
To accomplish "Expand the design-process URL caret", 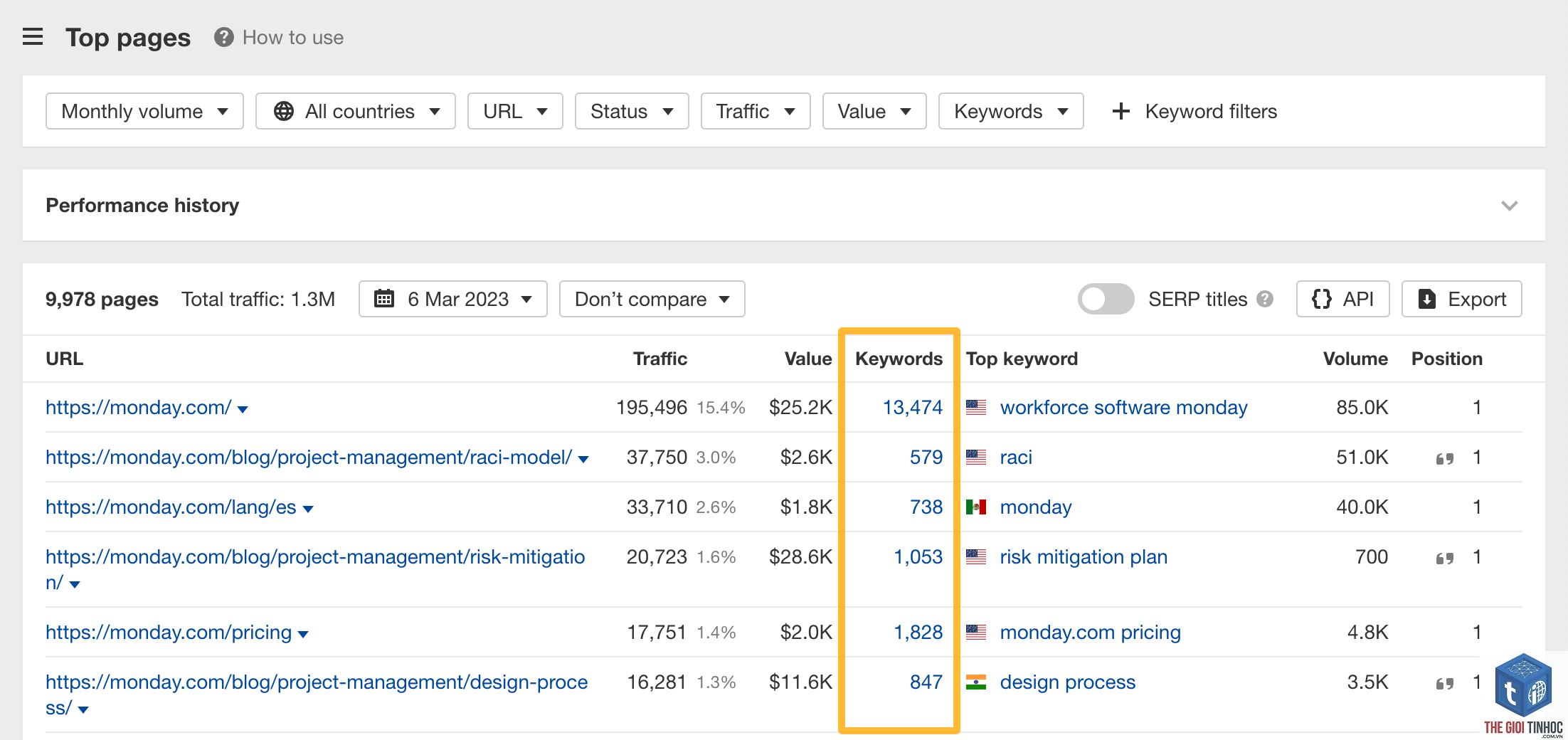I will (x=83, y=709).
